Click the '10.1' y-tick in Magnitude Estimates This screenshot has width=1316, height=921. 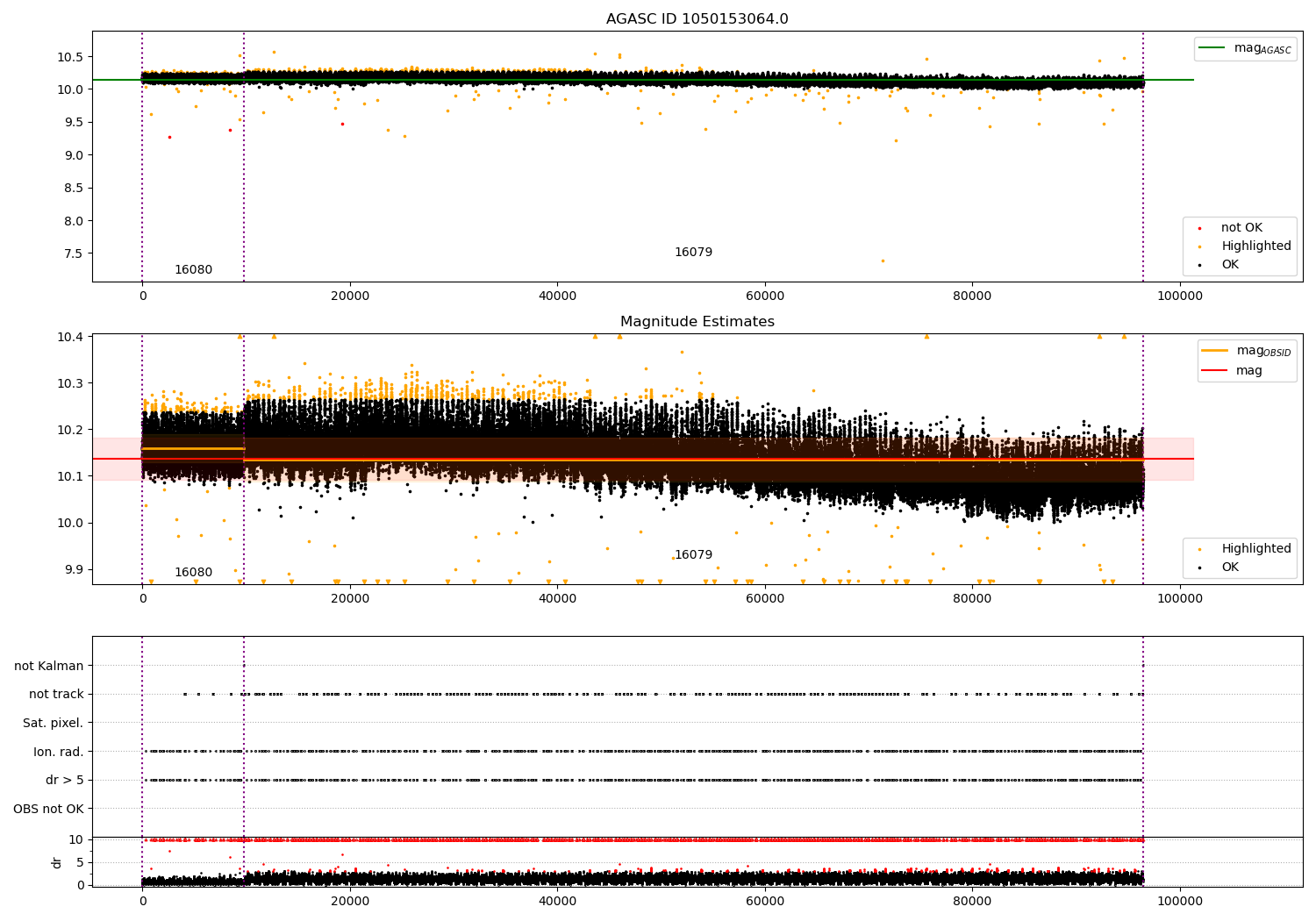(68, 477)
